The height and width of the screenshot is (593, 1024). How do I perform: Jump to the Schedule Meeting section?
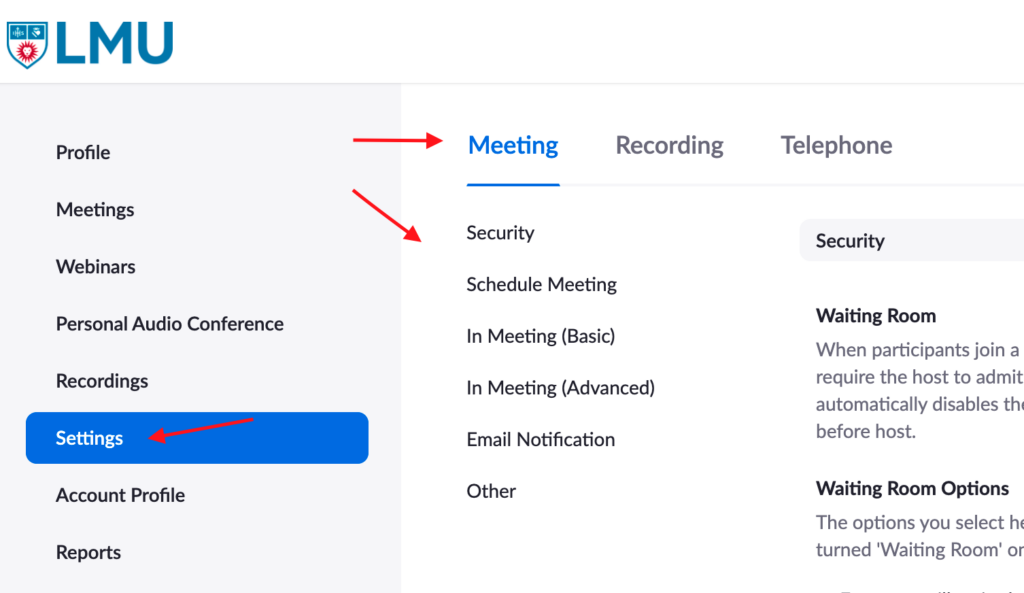pos(541,284)
